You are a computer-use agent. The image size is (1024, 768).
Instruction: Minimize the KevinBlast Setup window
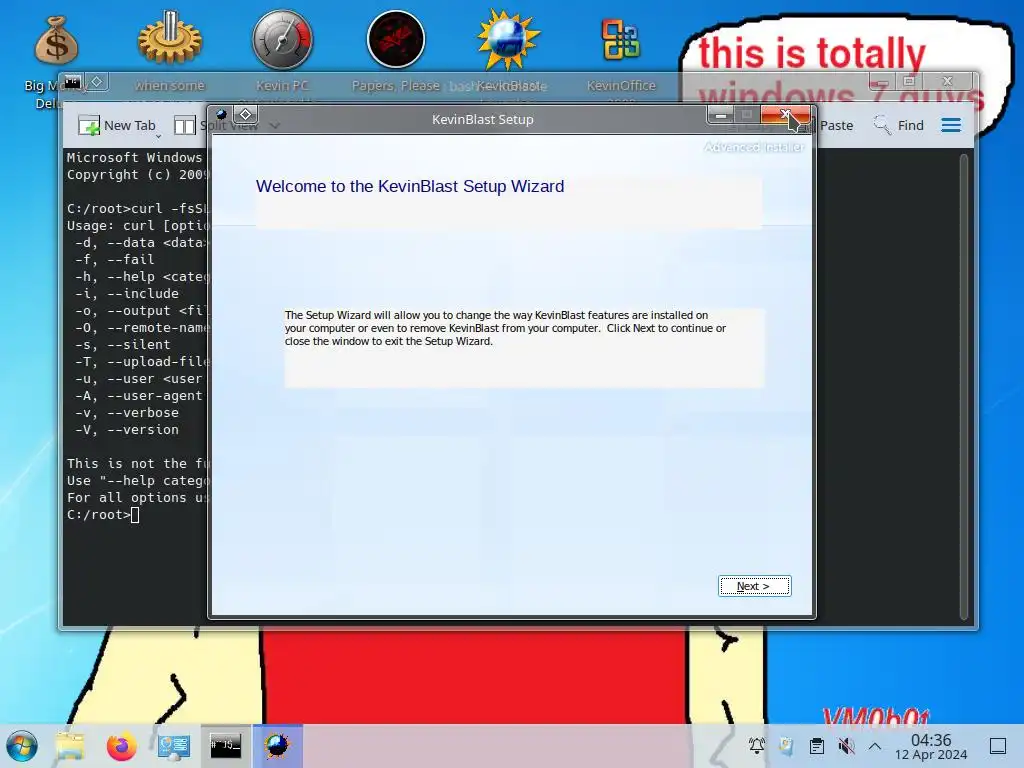tap(721, 116)
